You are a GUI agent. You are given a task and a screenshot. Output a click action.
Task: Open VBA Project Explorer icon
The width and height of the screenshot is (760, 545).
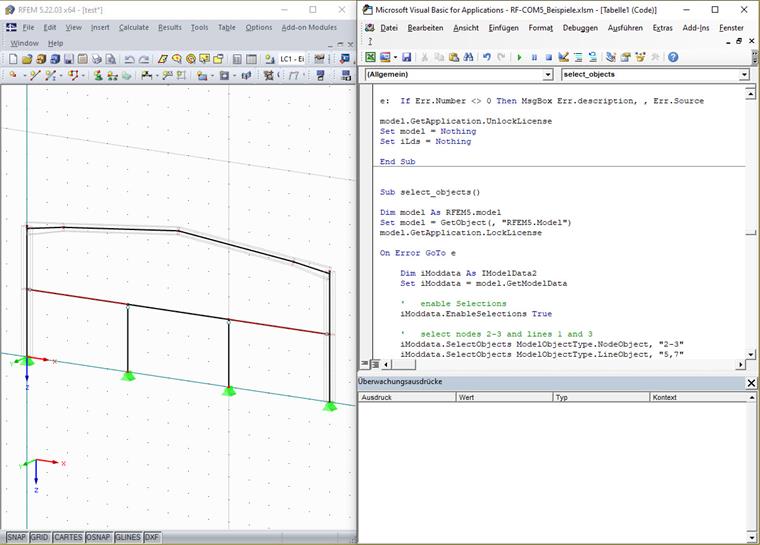[x=611, y=57]
